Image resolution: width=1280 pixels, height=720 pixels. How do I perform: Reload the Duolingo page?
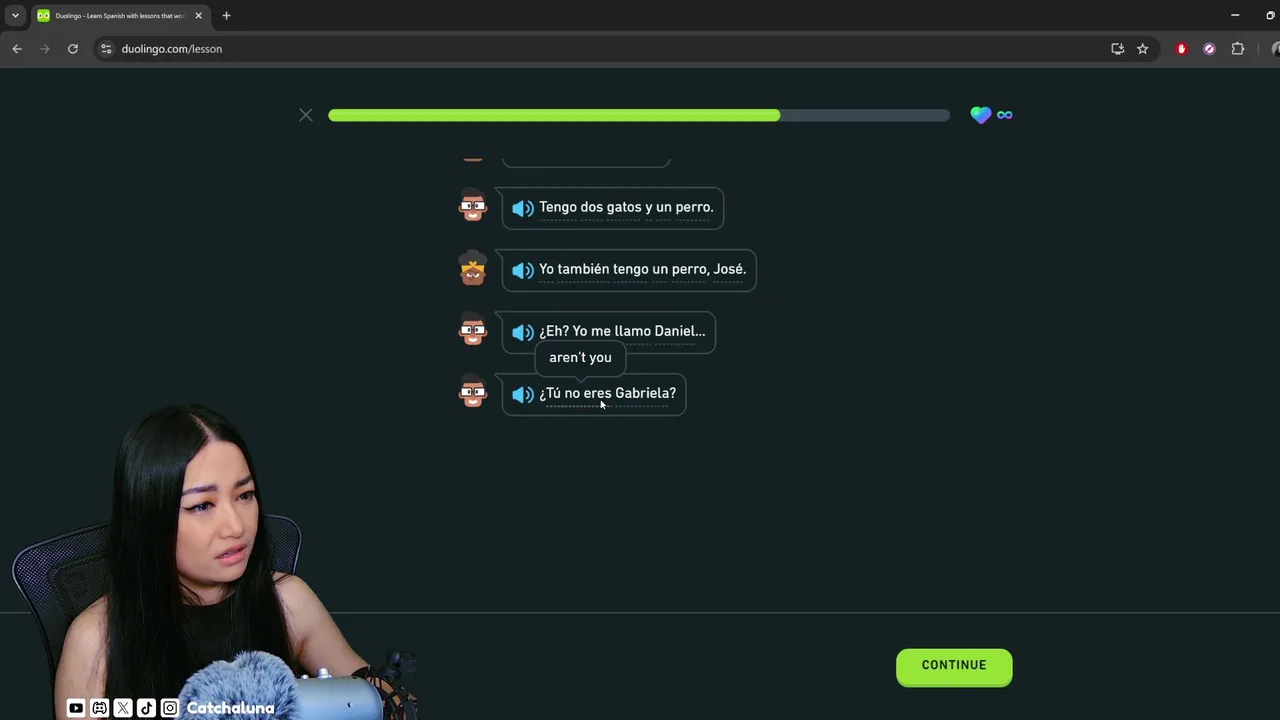pyautogui.click(x=73, y=48)
